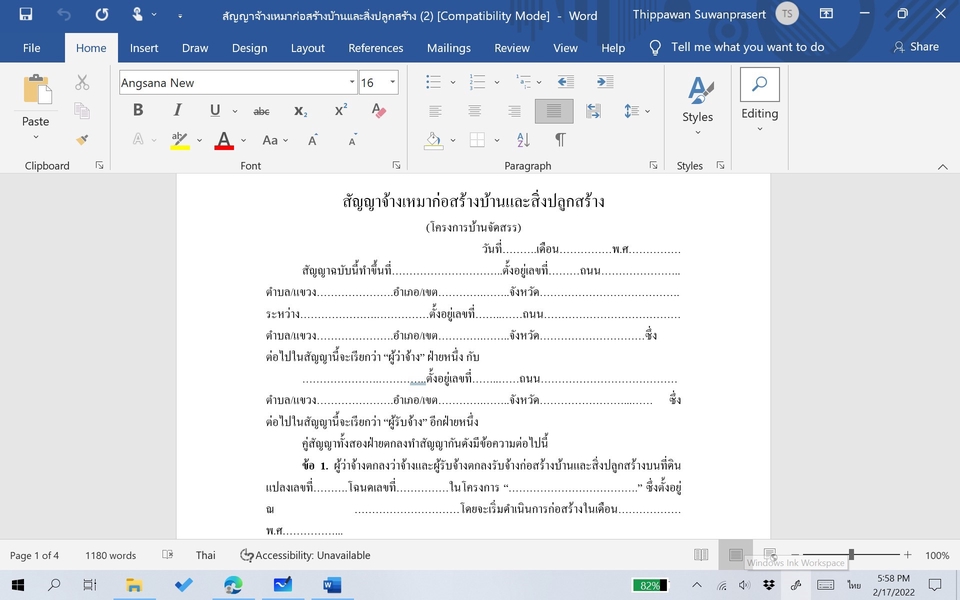Select the Format Painter brush
Screen dimensions: 960x600
tap(82, 140)
